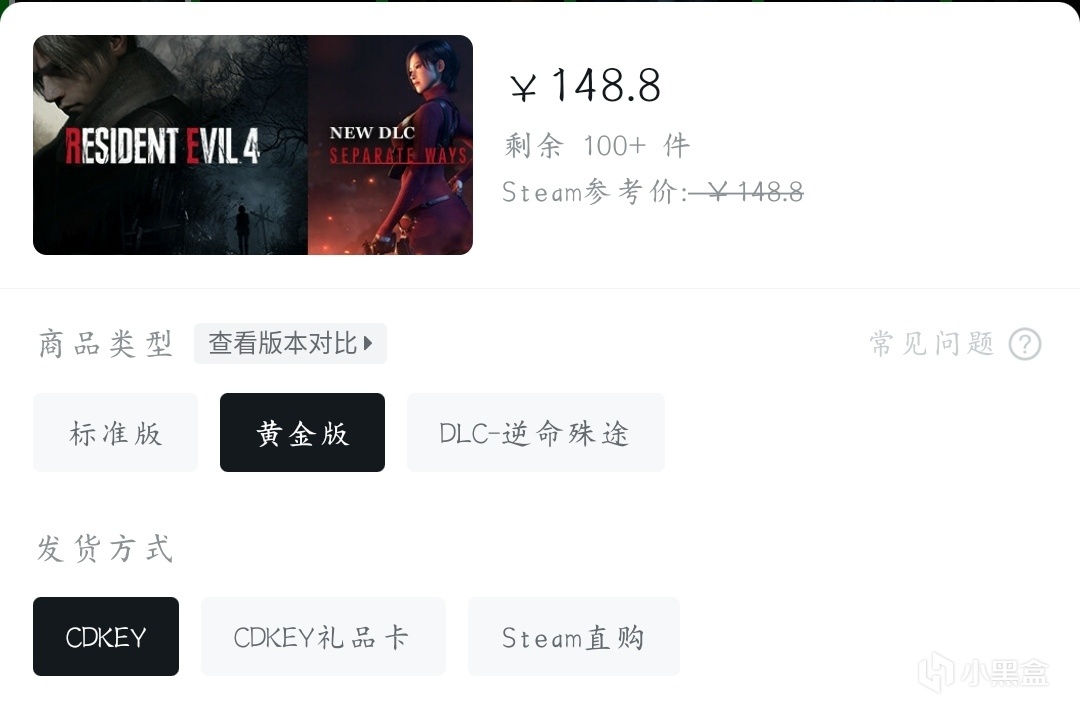The width and height of the screenshot is (1080, 711).
Task: Click the Resident Evil 4 title logo
Action: point(163,146)
